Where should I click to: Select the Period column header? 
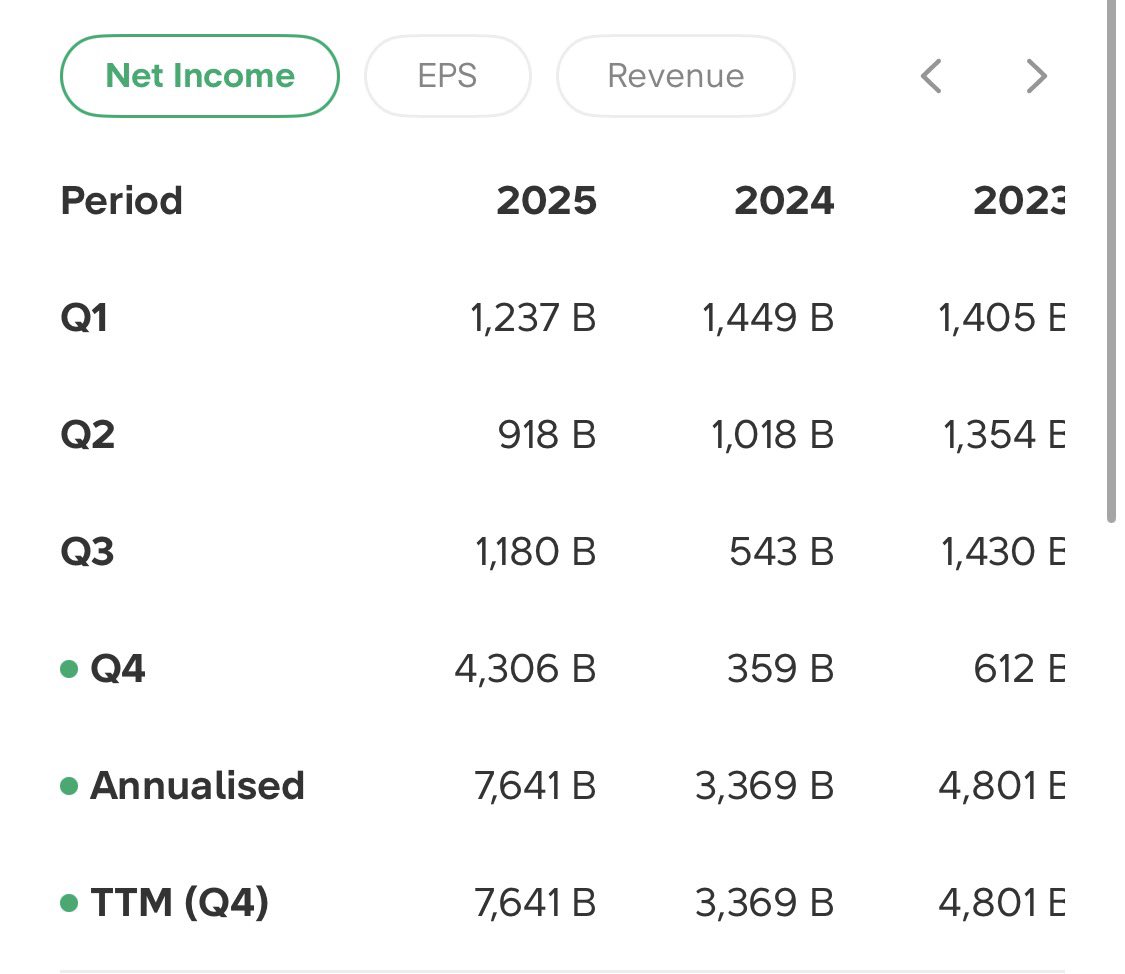[x=121, y=200]
